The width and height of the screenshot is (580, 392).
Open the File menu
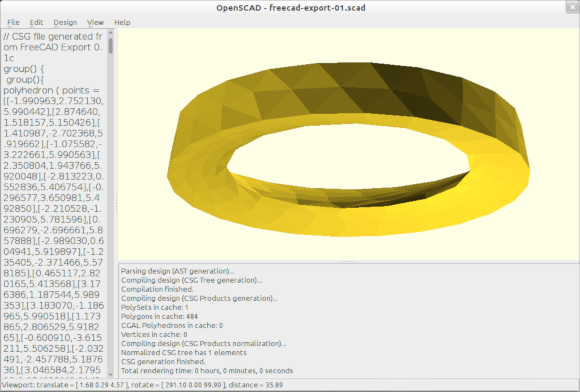click(x=13, y=22)
